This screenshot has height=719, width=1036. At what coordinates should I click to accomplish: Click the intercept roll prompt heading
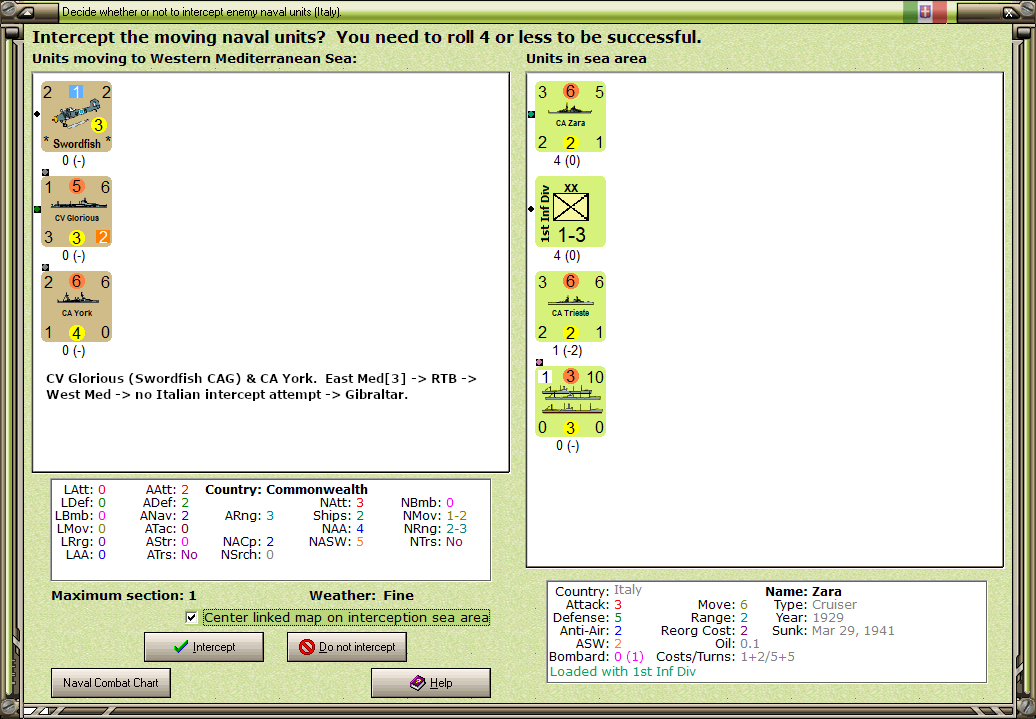point(367,37)
